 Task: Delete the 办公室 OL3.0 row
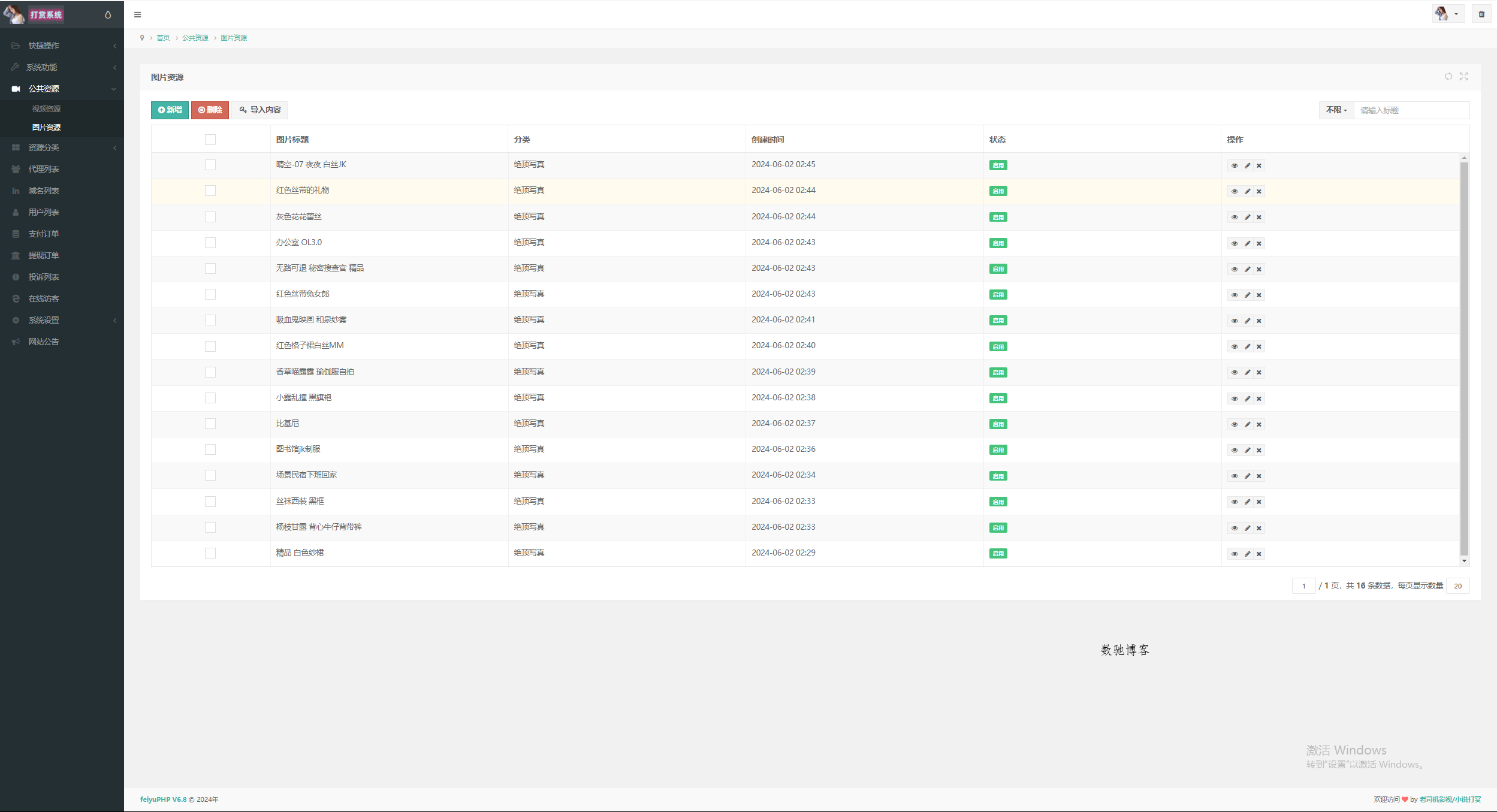click(x=1259, y=243)
